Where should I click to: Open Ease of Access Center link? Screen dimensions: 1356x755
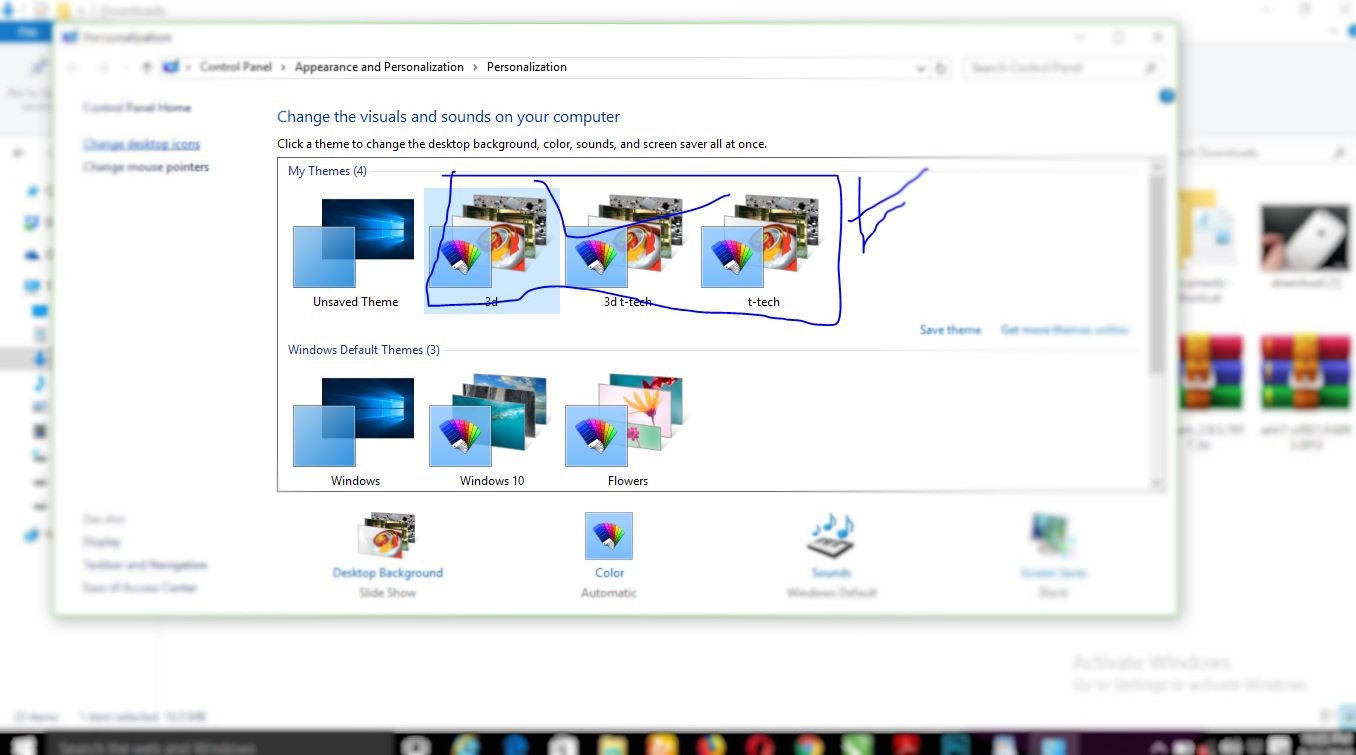[x=140, y=588]
